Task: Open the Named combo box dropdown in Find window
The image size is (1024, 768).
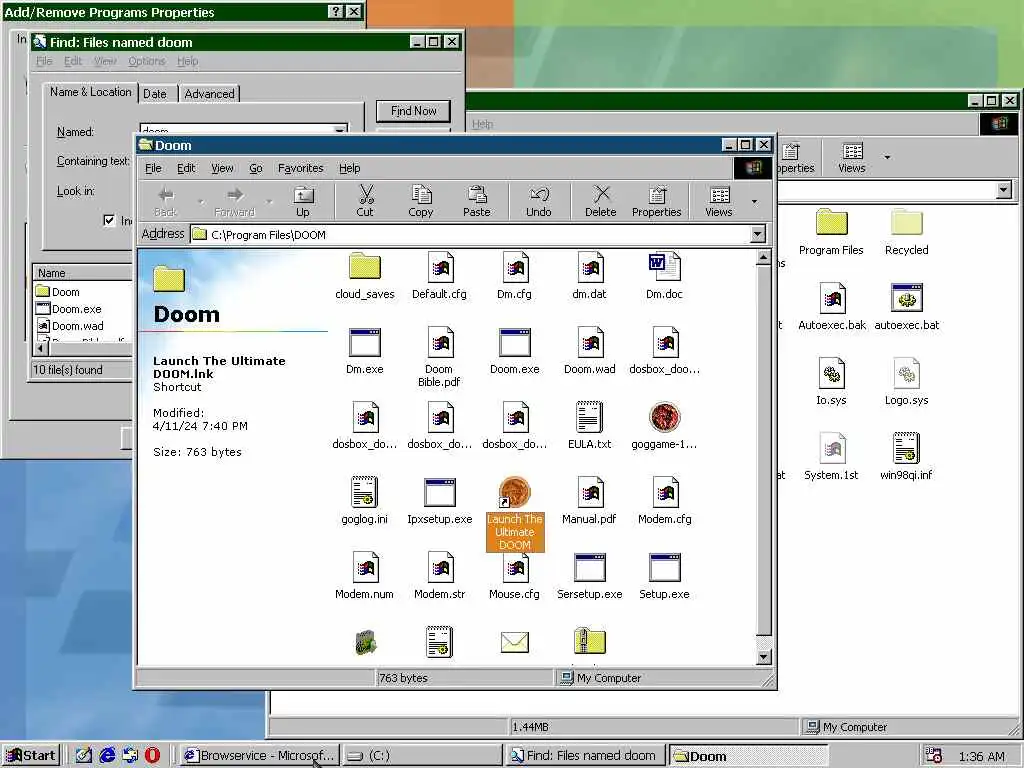Action: (340, 130)
